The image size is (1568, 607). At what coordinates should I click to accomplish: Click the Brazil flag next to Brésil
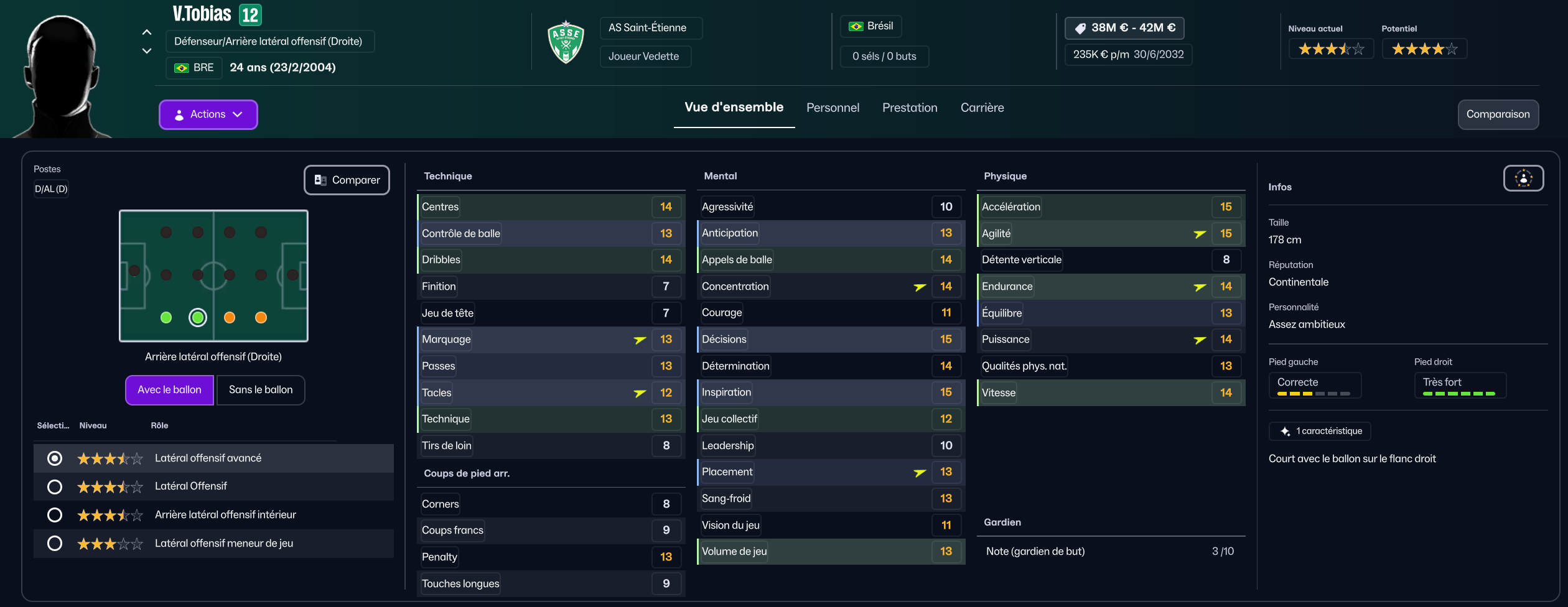pos(856,26)
